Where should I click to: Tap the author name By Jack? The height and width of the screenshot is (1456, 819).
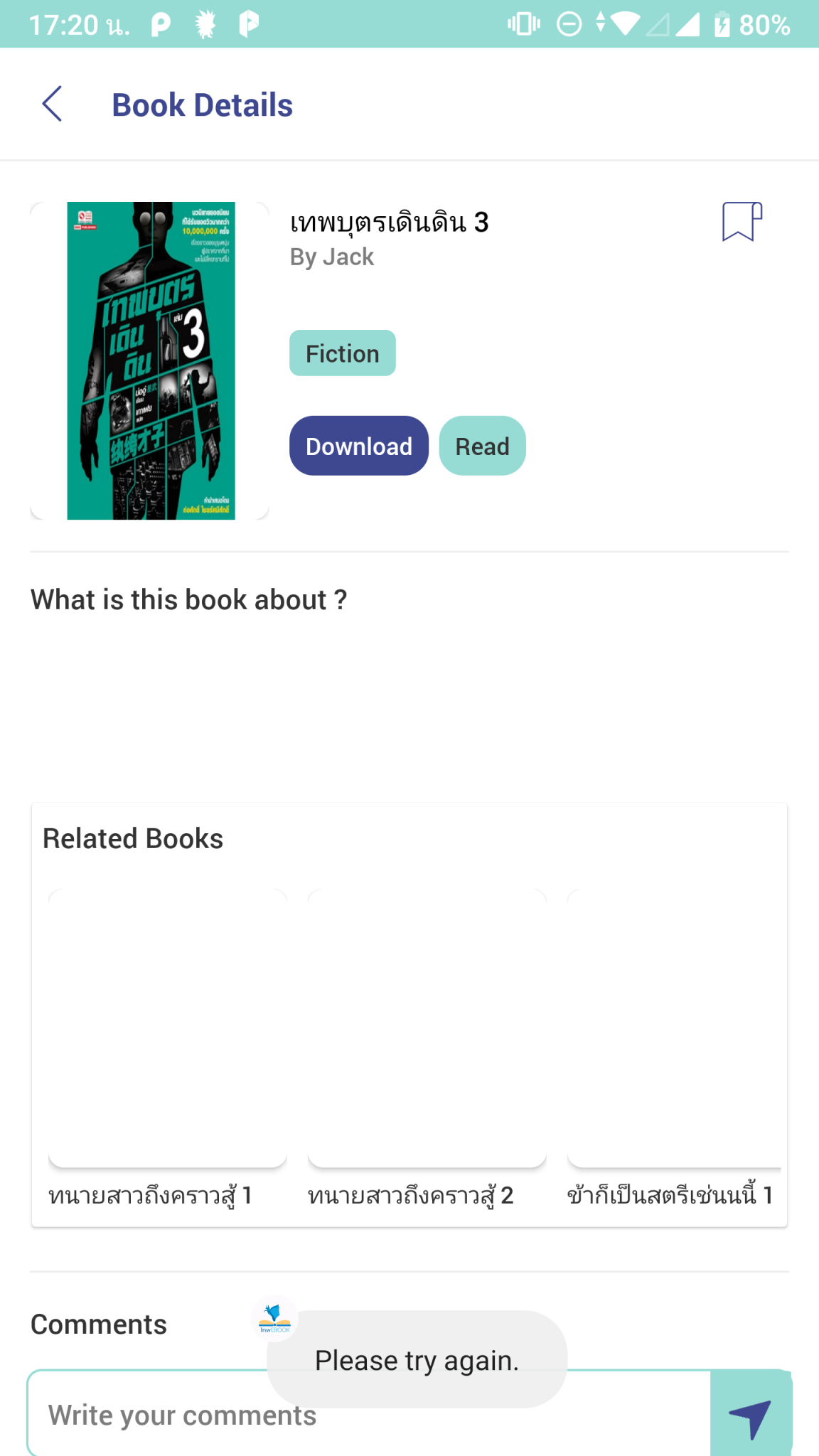pyautogui.click(x=332, y=257)
